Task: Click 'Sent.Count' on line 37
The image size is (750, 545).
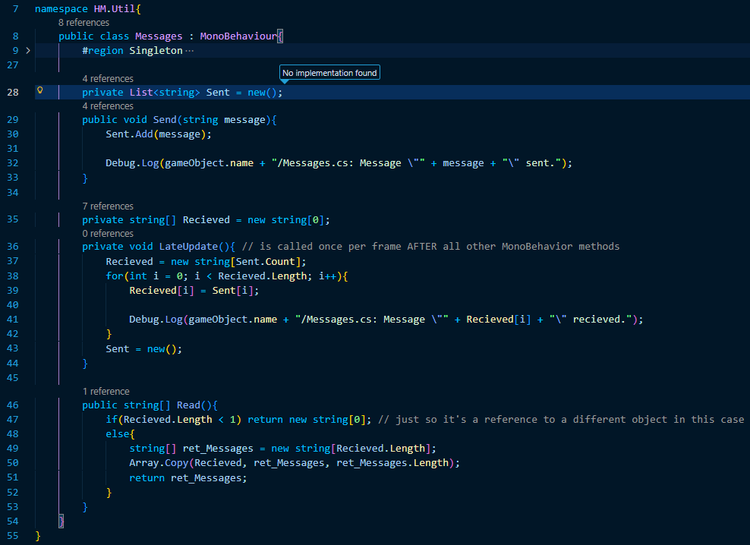Action: pos(265,262)
